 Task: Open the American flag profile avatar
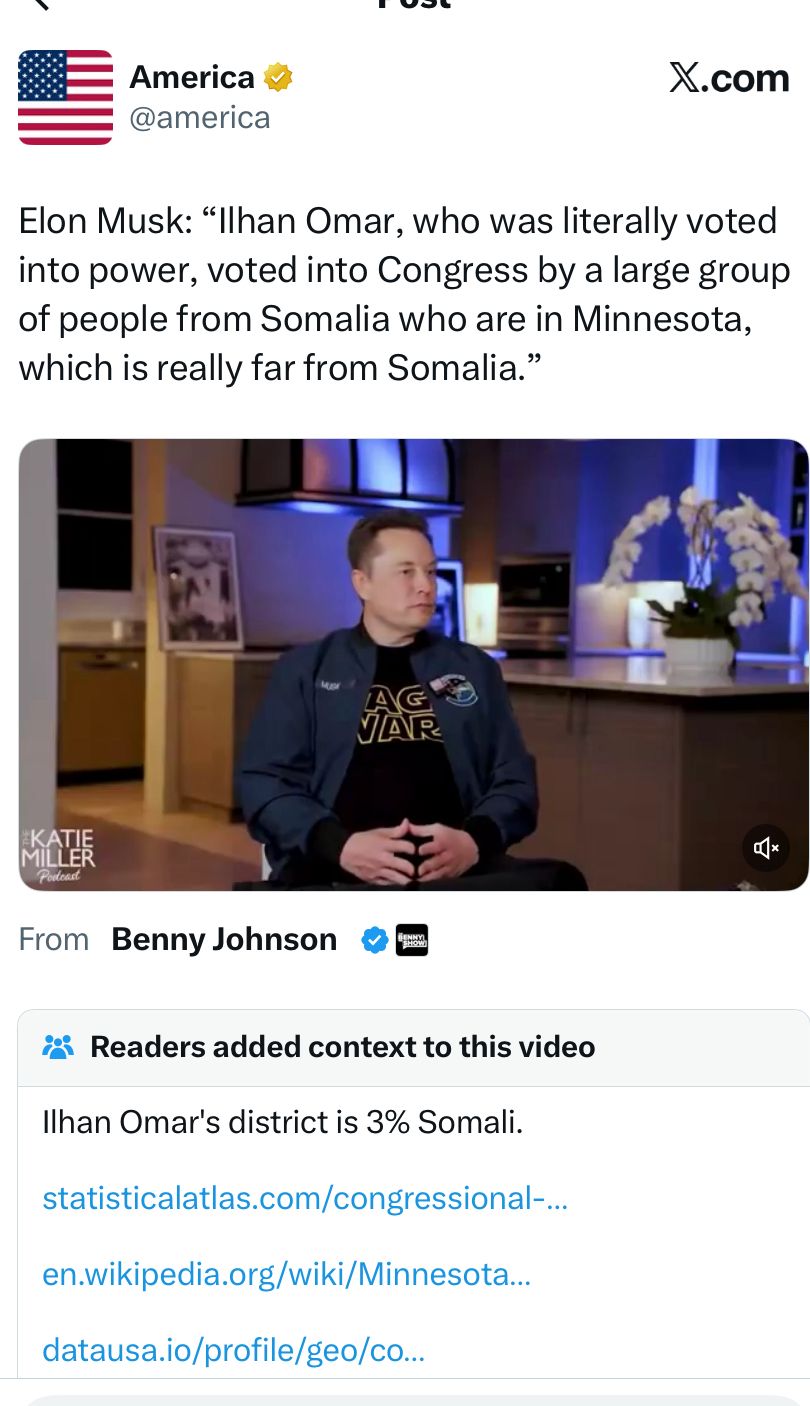tap(66, 97)
